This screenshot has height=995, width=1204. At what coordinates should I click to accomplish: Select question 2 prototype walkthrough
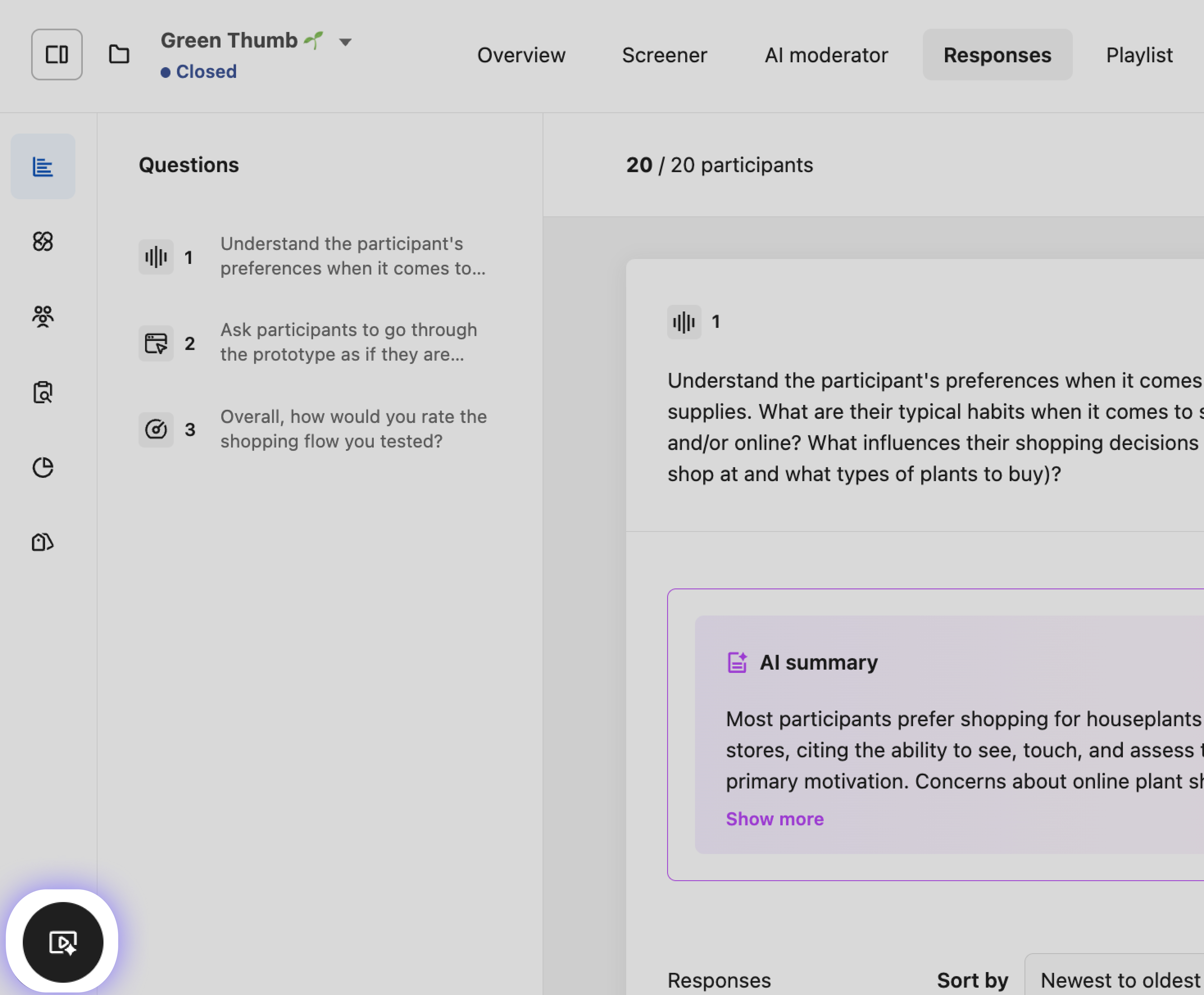348,342
